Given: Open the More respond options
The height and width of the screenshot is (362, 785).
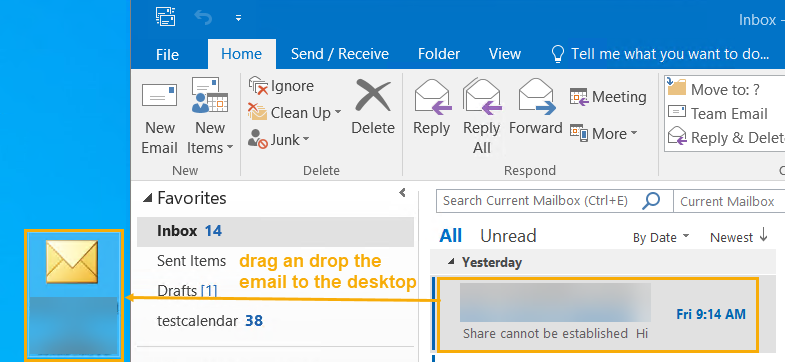Looking at the screenshot, I should coord(604,134).
